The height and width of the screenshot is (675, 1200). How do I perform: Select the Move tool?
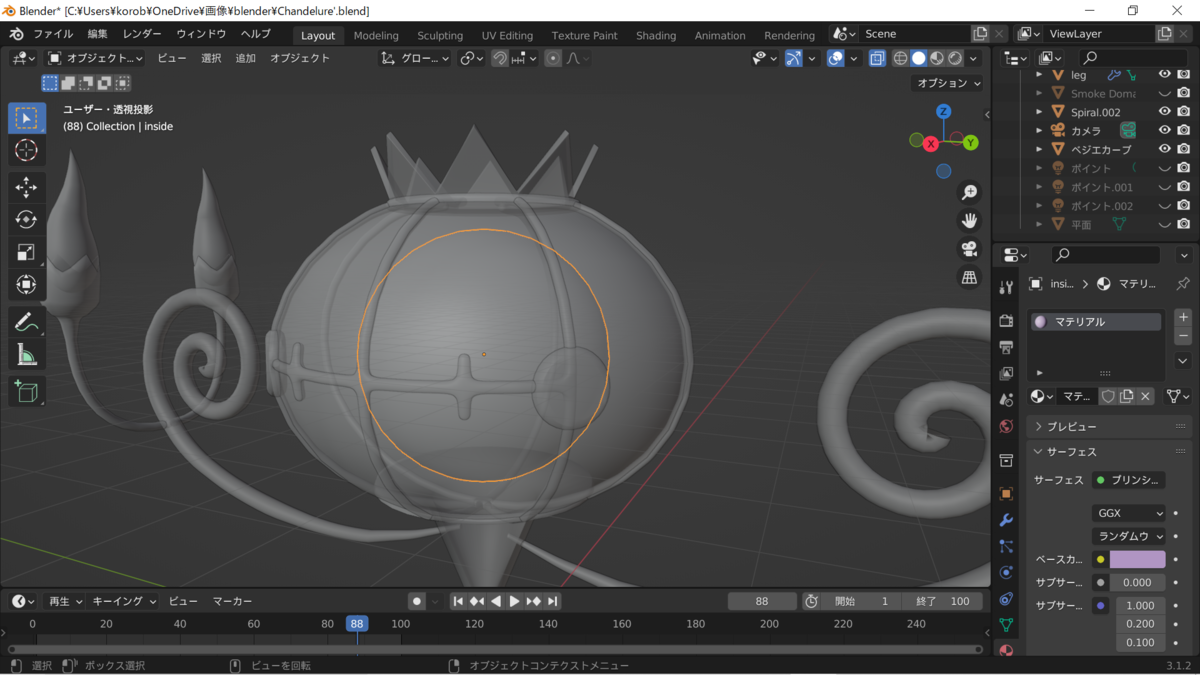pos(27,187)
